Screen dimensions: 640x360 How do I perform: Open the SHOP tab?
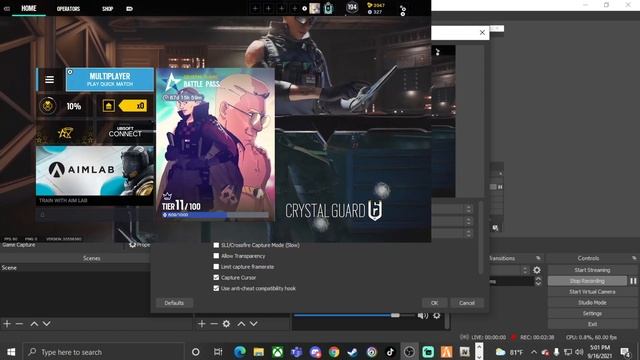click(x=107, y=9)
